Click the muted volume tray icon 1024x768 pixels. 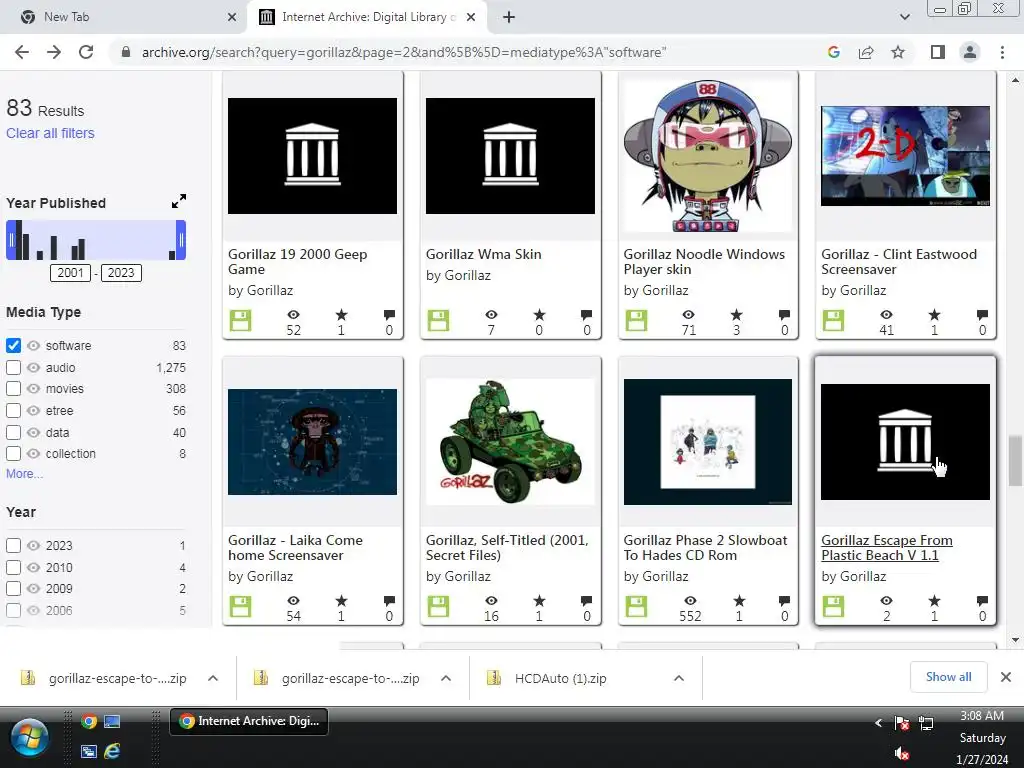pyautogui.click(x=902, y=753)
